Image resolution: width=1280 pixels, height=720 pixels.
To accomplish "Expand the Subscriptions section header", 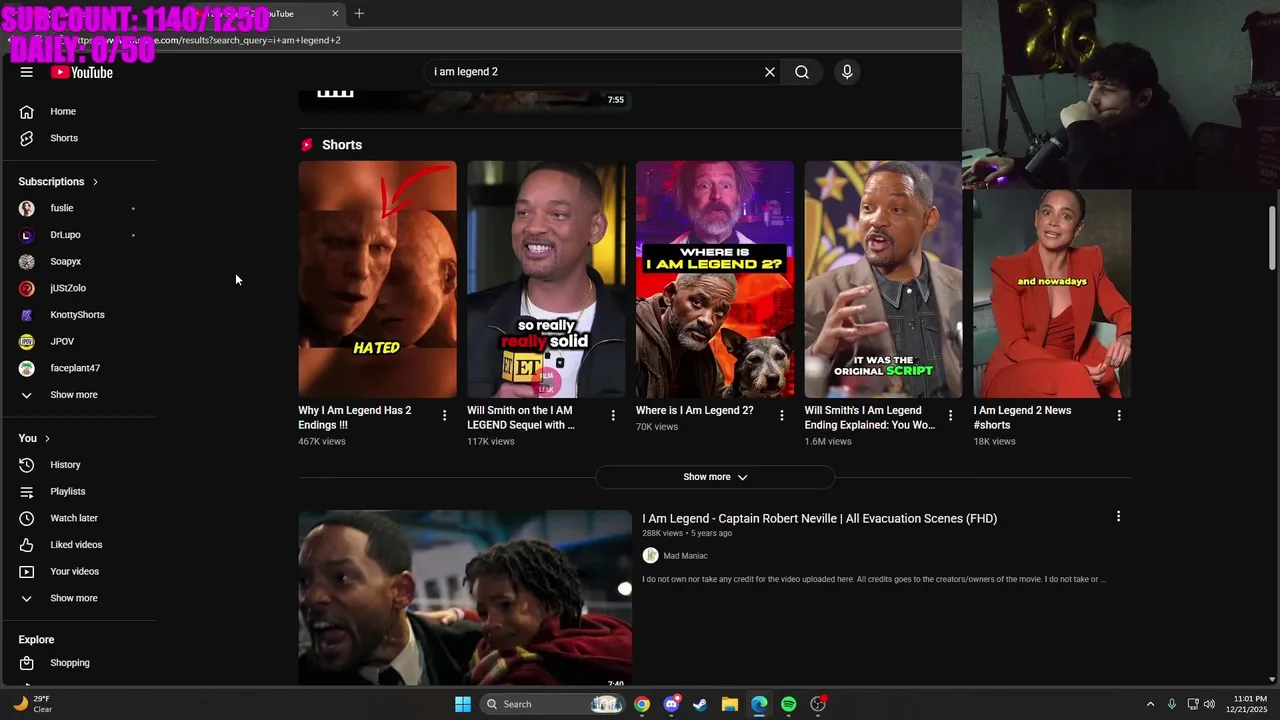I will pos(58,181).
